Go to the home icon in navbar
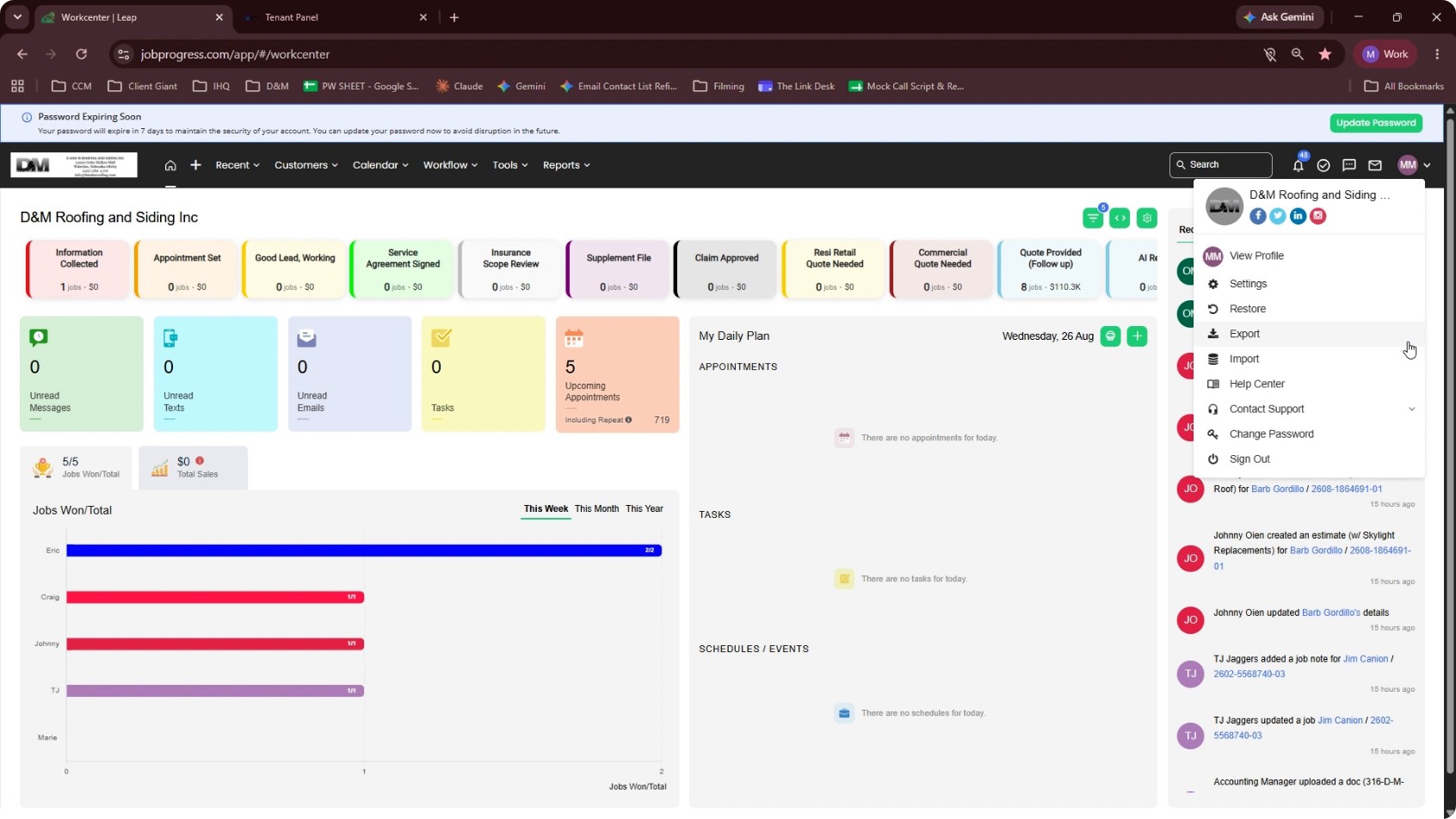 (170, 165)
